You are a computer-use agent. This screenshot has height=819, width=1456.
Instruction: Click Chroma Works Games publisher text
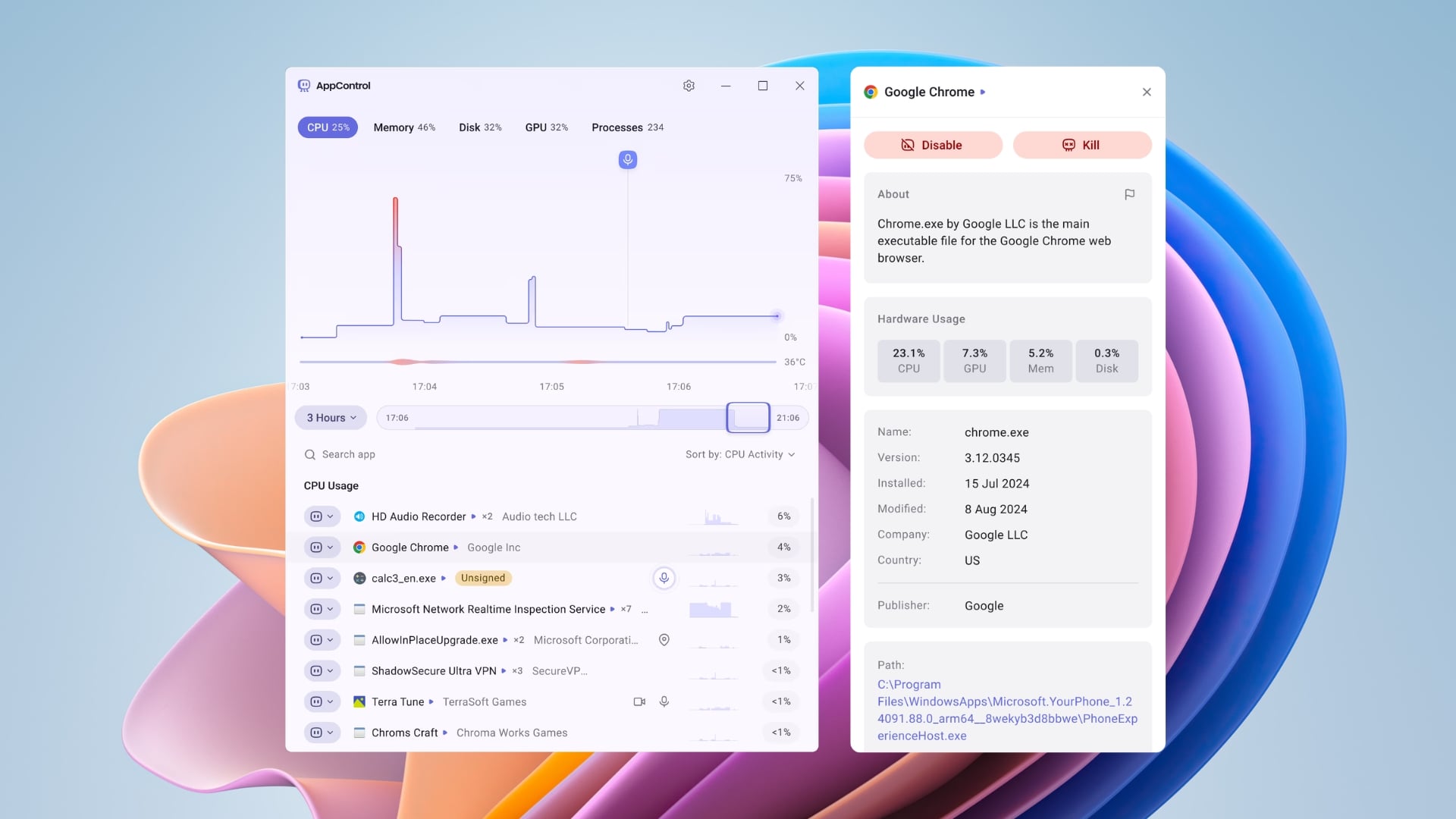(512, 733)
